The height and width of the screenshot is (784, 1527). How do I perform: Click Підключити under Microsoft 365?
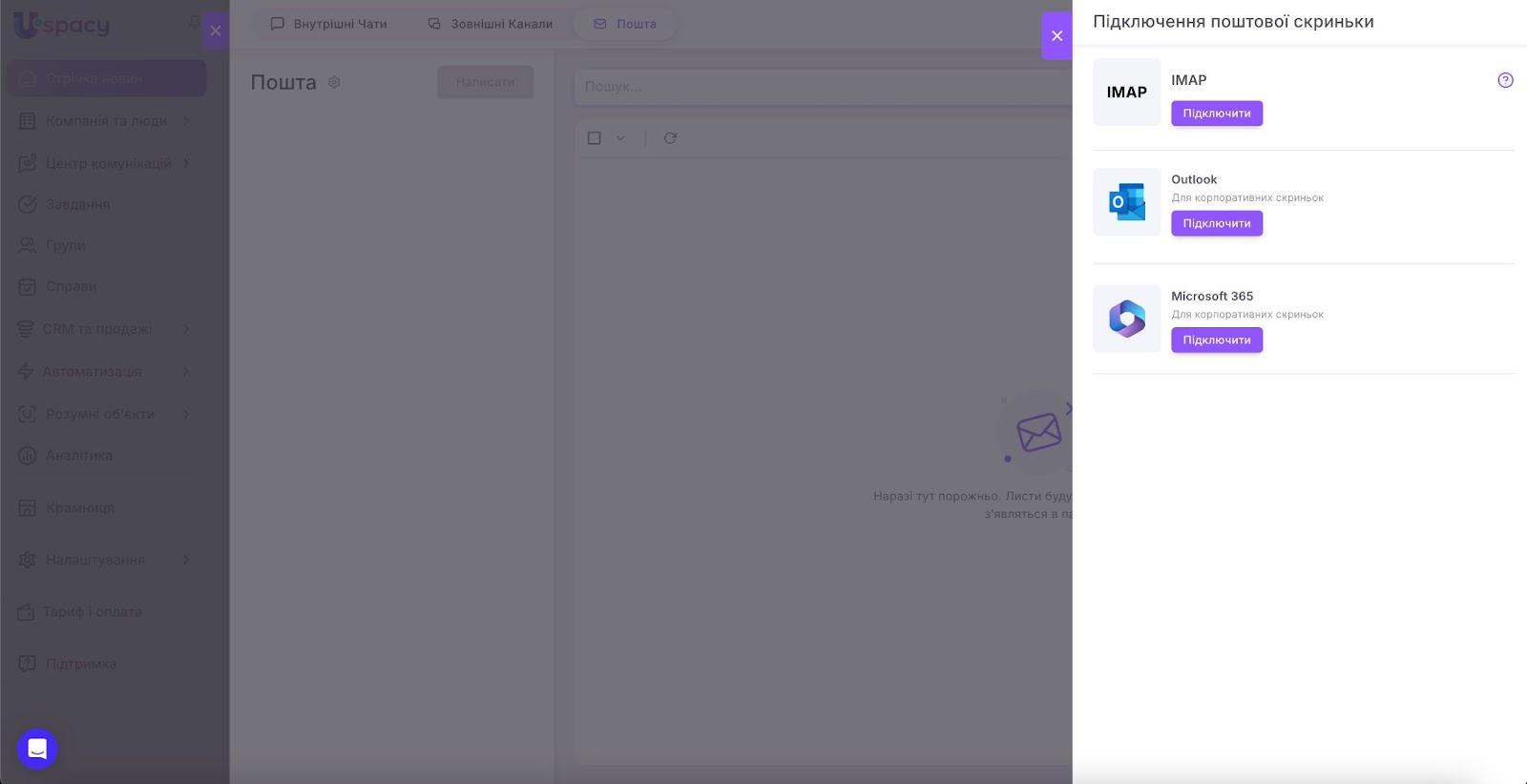pos(1217,340)
